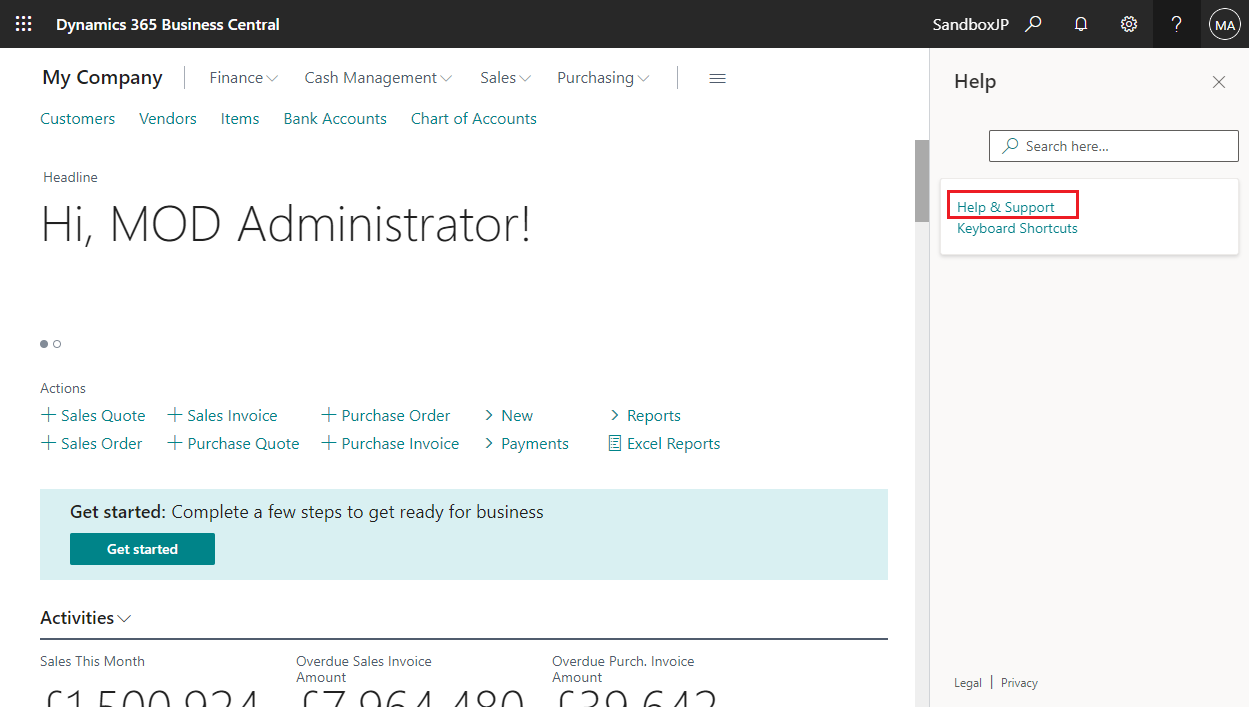The image size is (1249, 707).
Task: Open the Microsoft 365 app launcher grid
Action: pyautogui.click(x=23, y=23)
